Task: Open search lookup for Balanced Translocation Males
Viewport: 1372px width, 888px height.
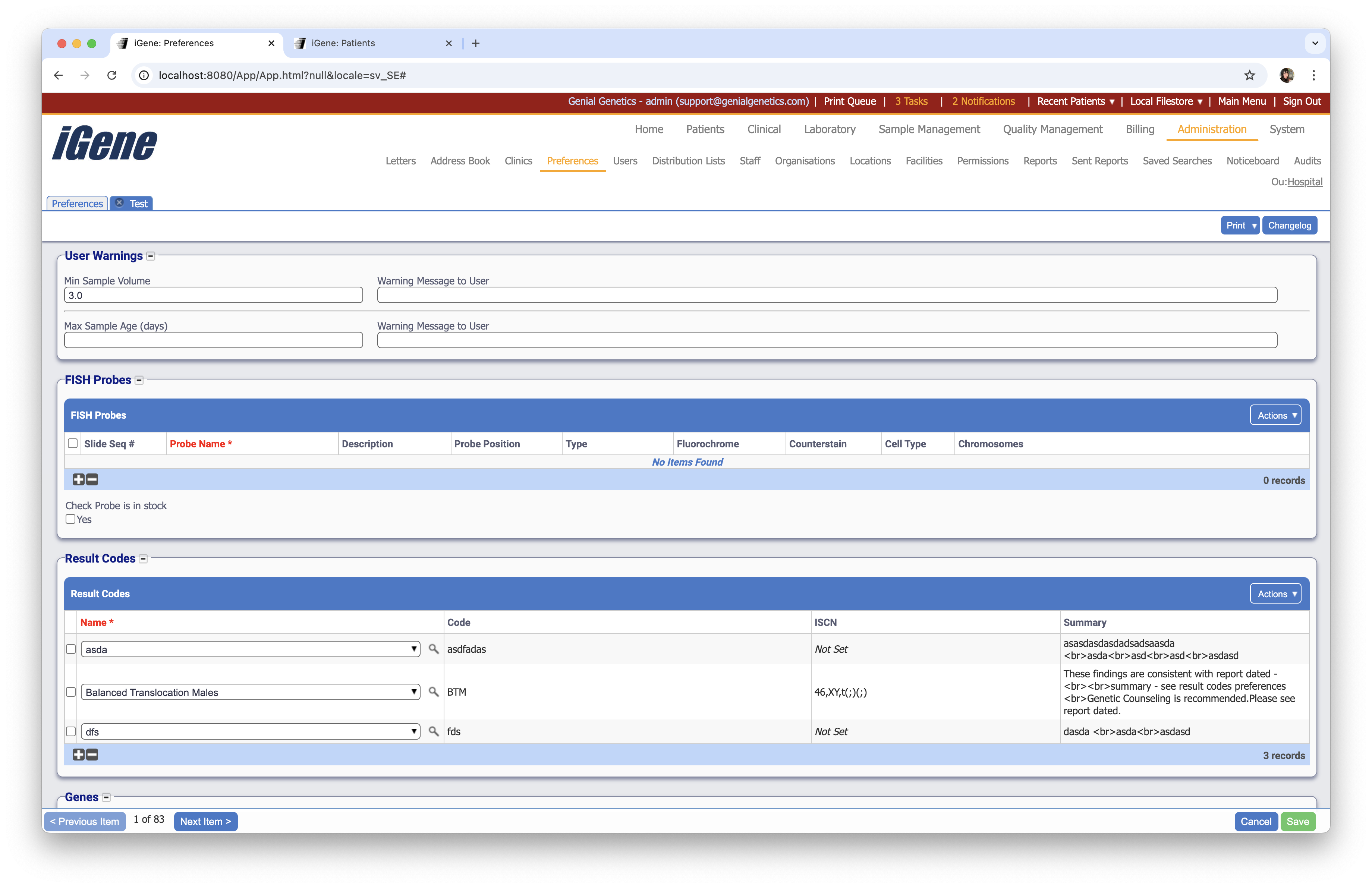Action: (x=434, y=692)
